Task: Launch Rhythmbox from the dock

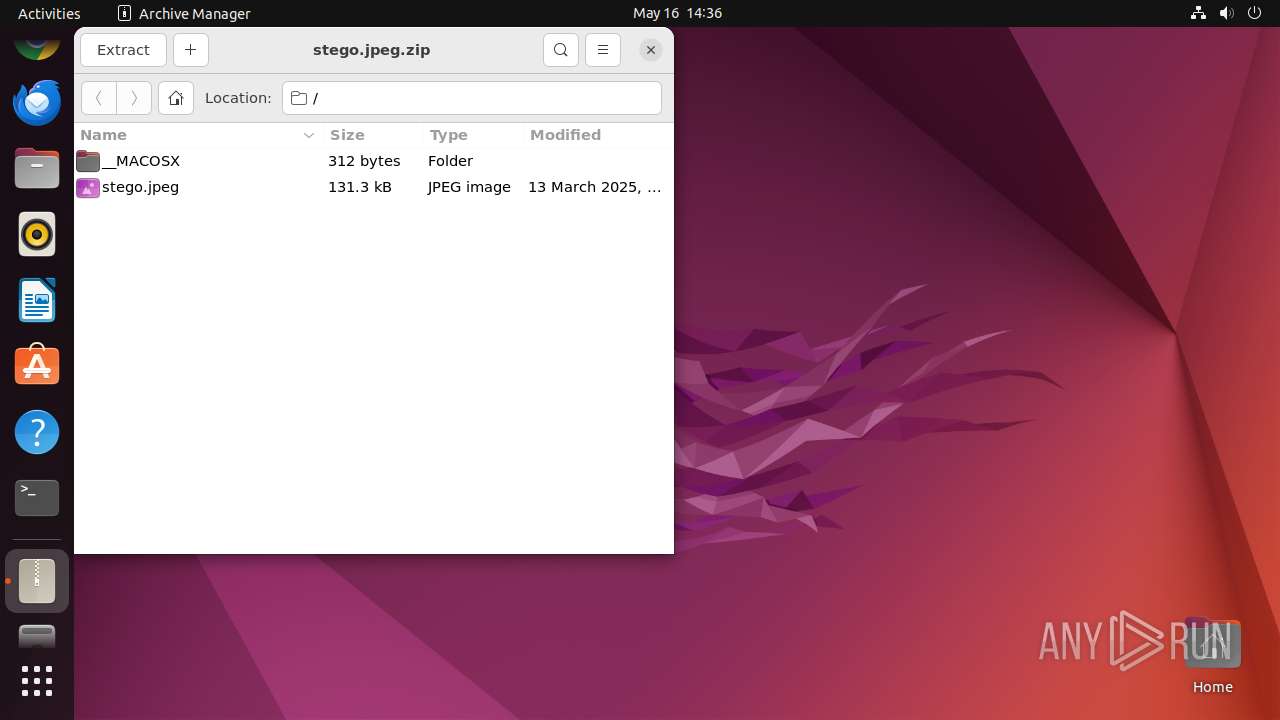Action: pyautogui.click(x=37, y=234)
